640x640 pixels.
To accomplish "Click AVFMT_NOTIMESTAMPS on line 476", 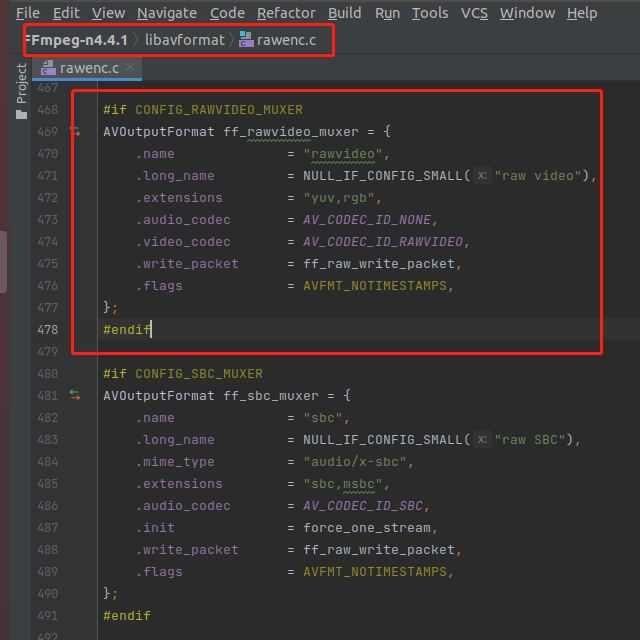I will point(375,286).
